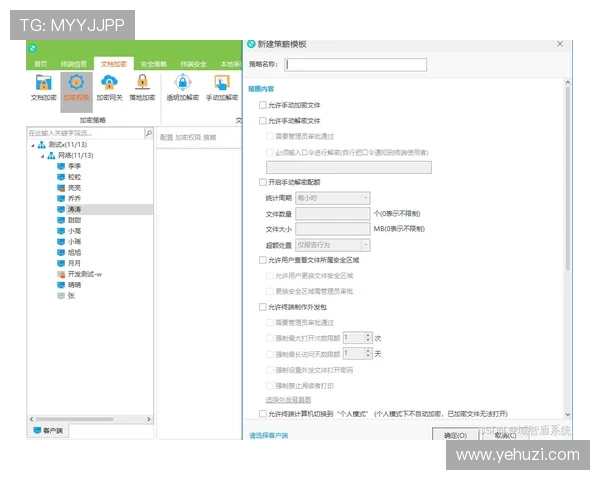Image resolution: width=600 pixels, height=480 pixels.
Task: Check the 允许手动解密文件 option
Action: (x=263, y=120)
